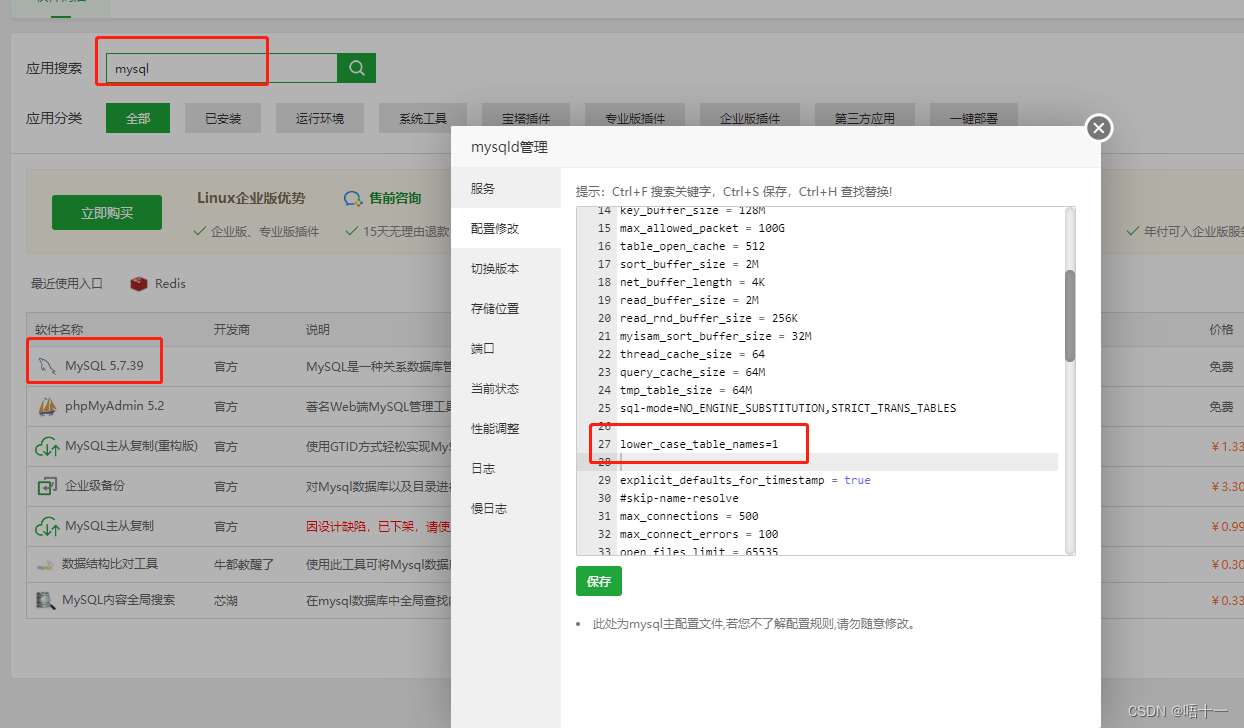This screenshot has height=728, width=1244.
Task: Open the 服务 menu in mysqld管理
Action: [x=506, y=188]
